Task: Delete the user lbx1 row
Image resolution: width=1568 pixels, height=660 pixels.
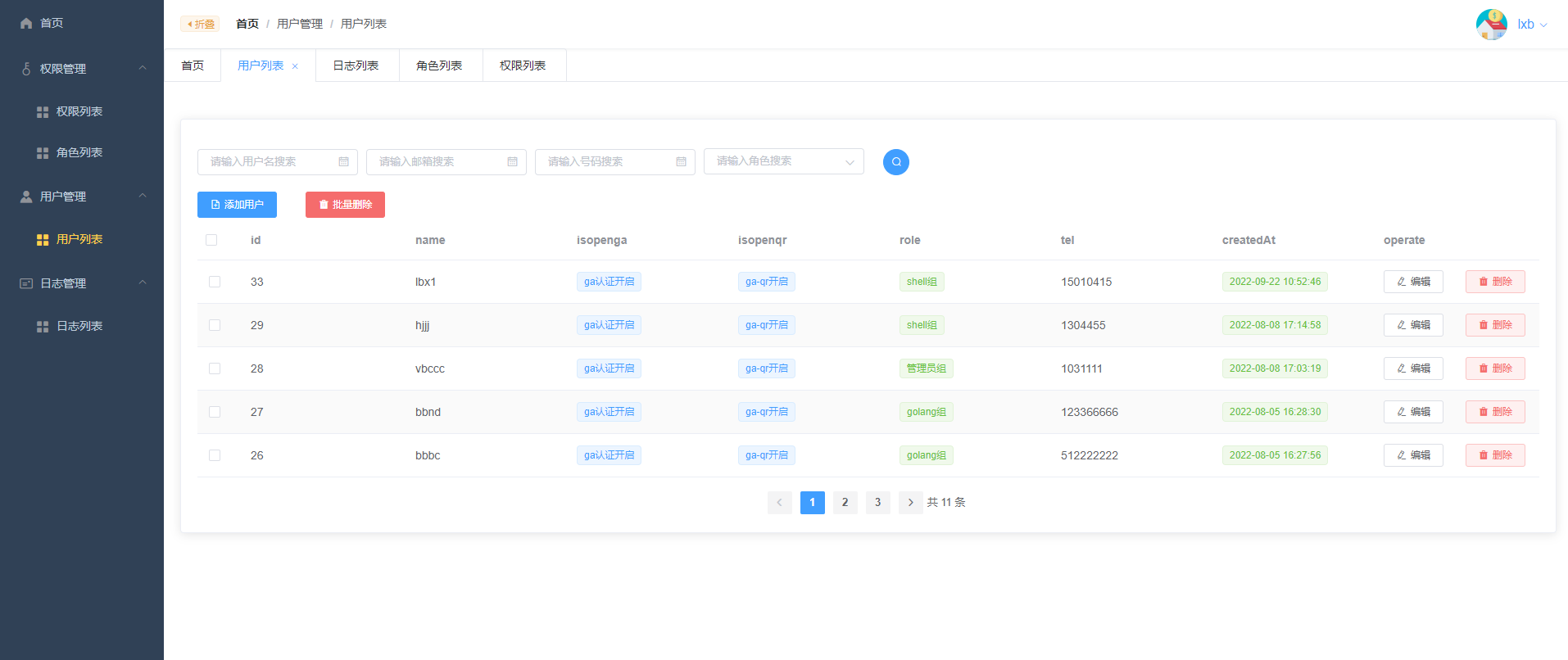Action: (1495, 282)
